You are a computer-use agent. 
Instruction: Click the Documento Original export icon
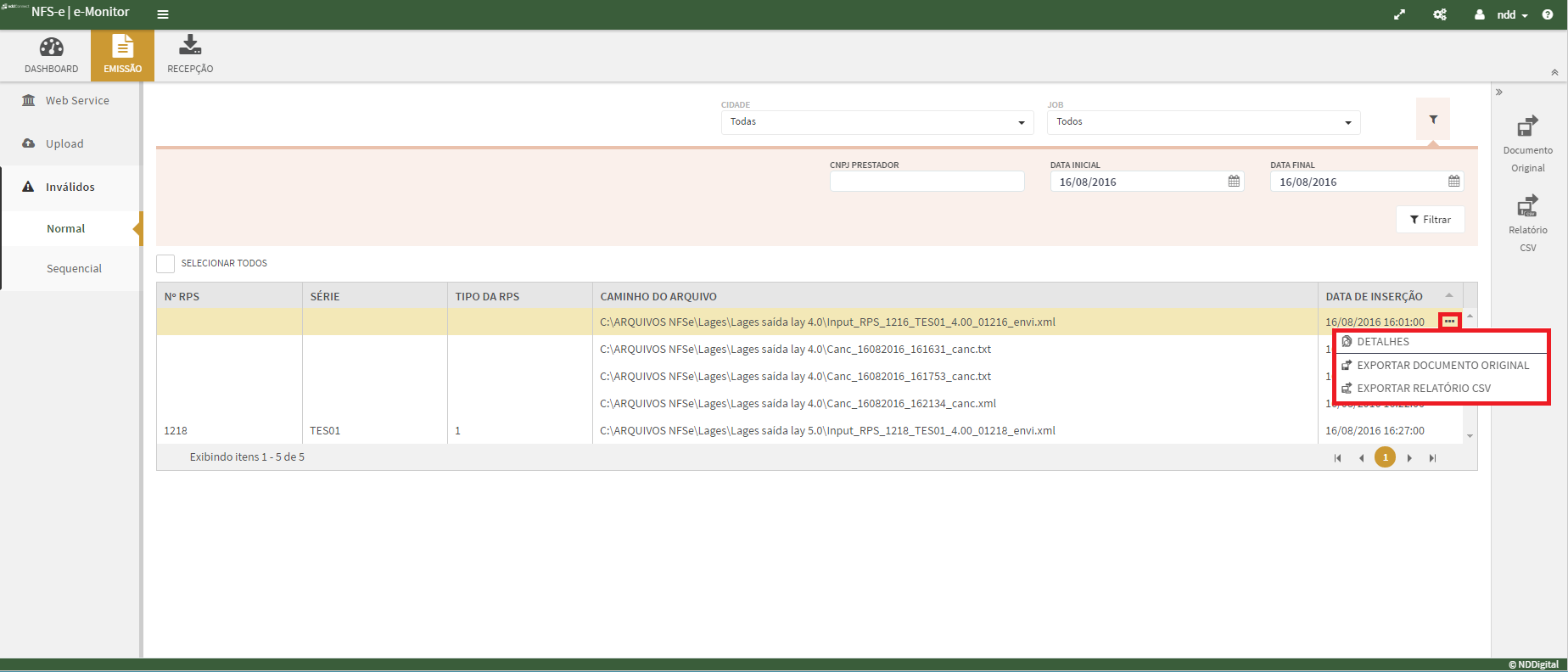pos(1527,126)
